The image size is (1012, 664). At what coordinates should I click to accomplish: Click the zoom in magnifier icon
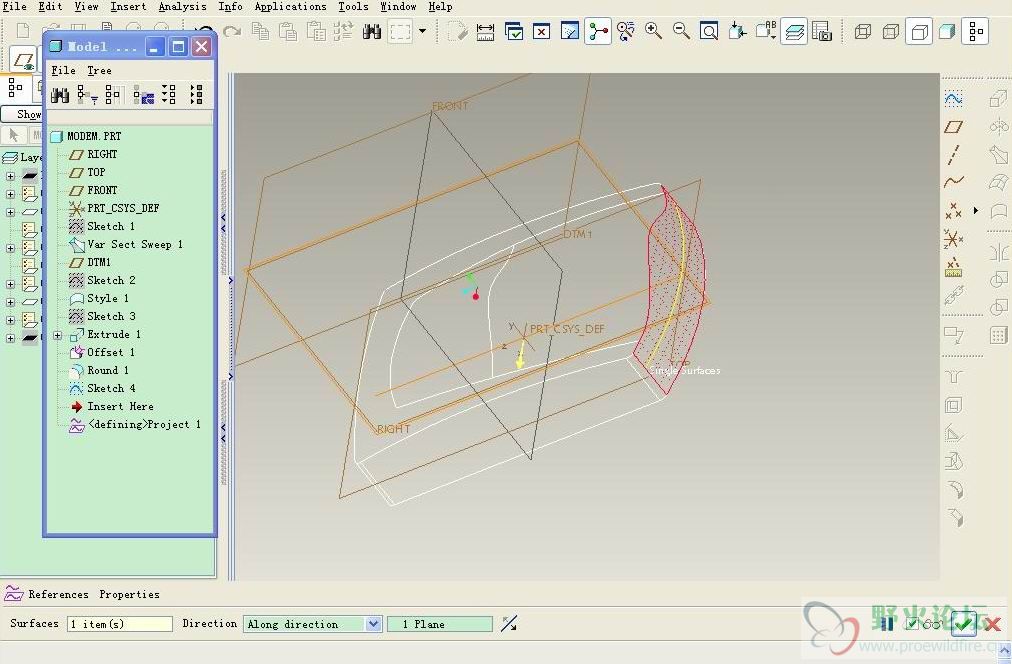pos(653,31)
